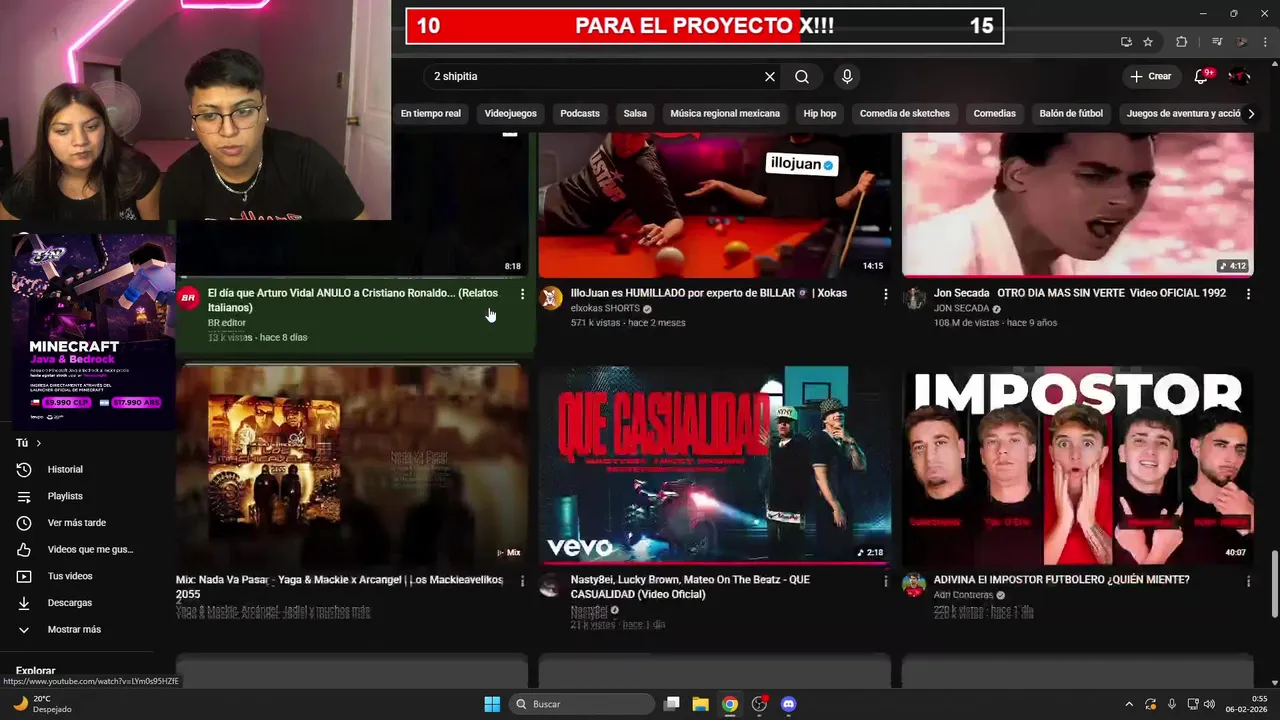Bookmark this page with the star icon
Screen dimensions: 1280x720
tap(1148, 42)
